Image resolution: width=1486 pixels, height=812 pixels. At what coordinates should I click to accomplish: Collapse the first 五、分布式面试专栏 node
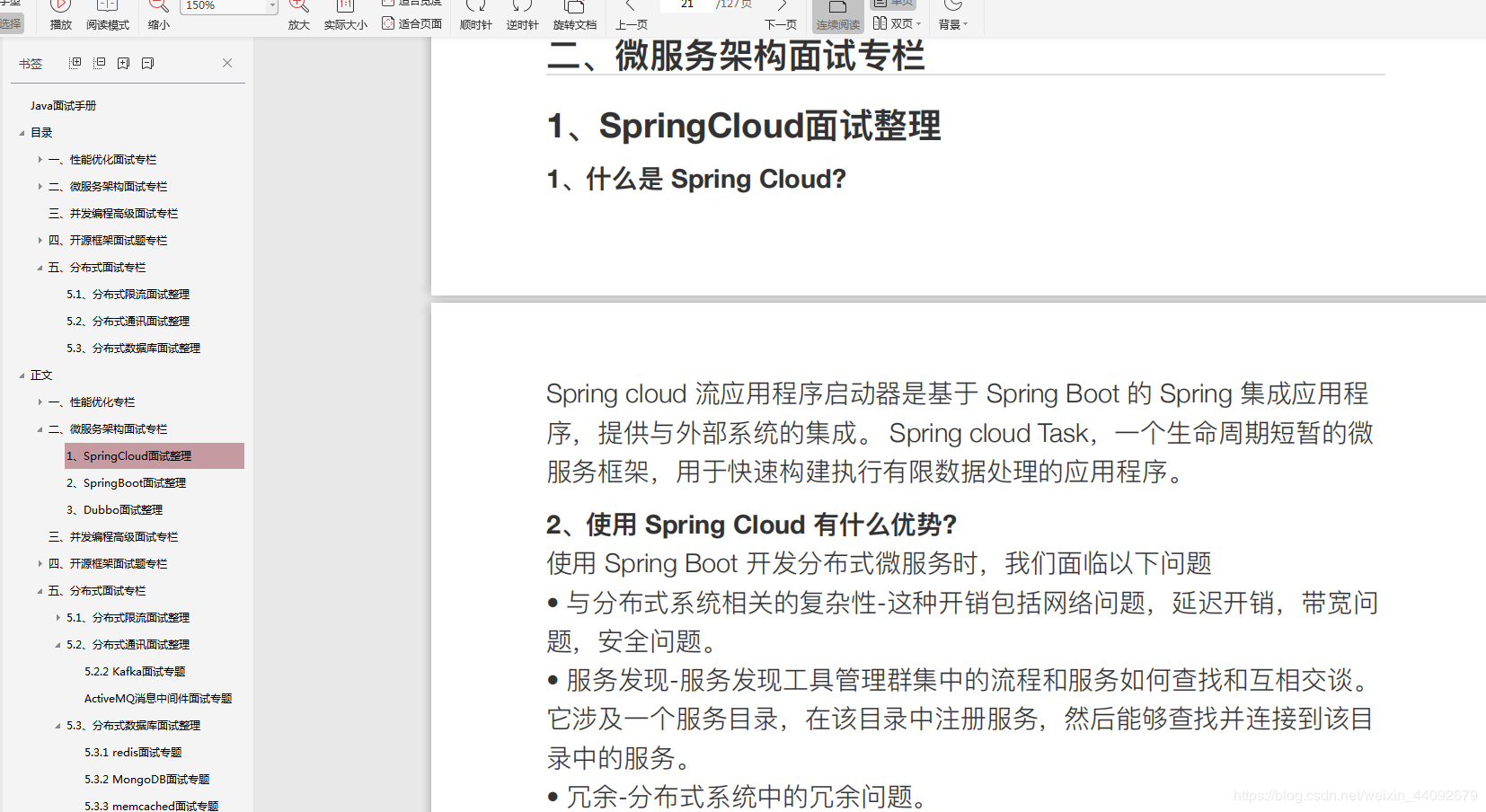tap(40, 268)
